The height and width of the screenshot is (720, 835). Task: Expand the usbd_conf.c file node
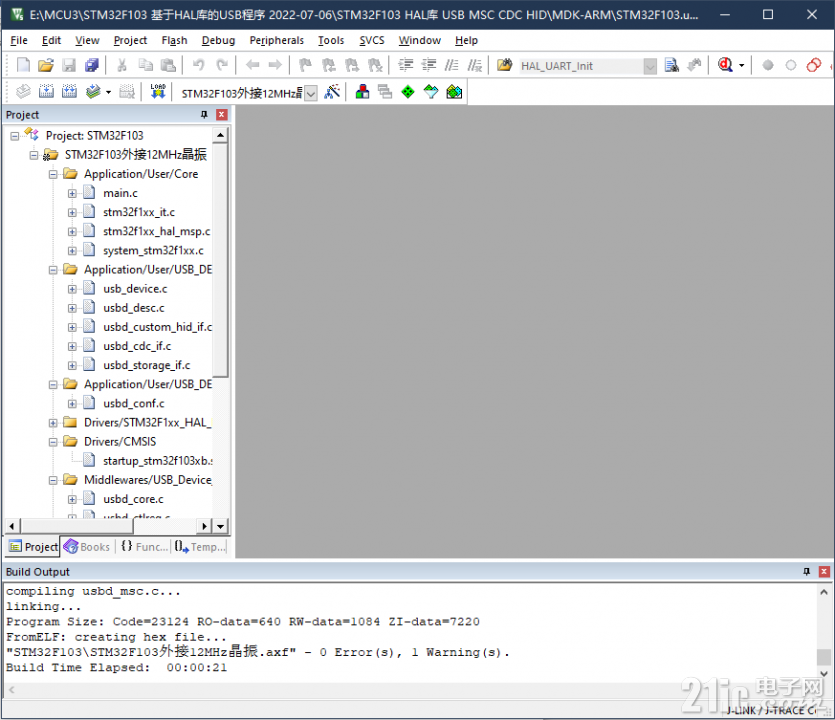72,404
